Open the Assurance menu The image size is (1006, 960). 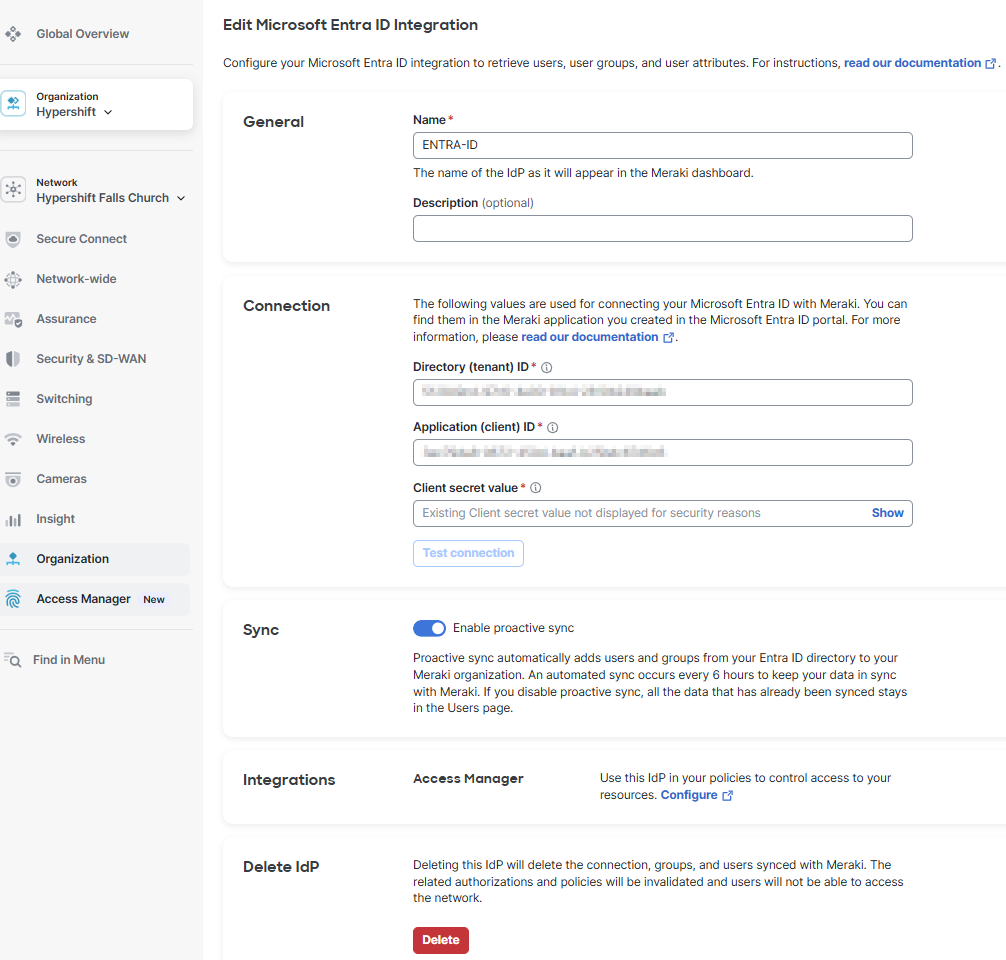(x=66, y=319)
